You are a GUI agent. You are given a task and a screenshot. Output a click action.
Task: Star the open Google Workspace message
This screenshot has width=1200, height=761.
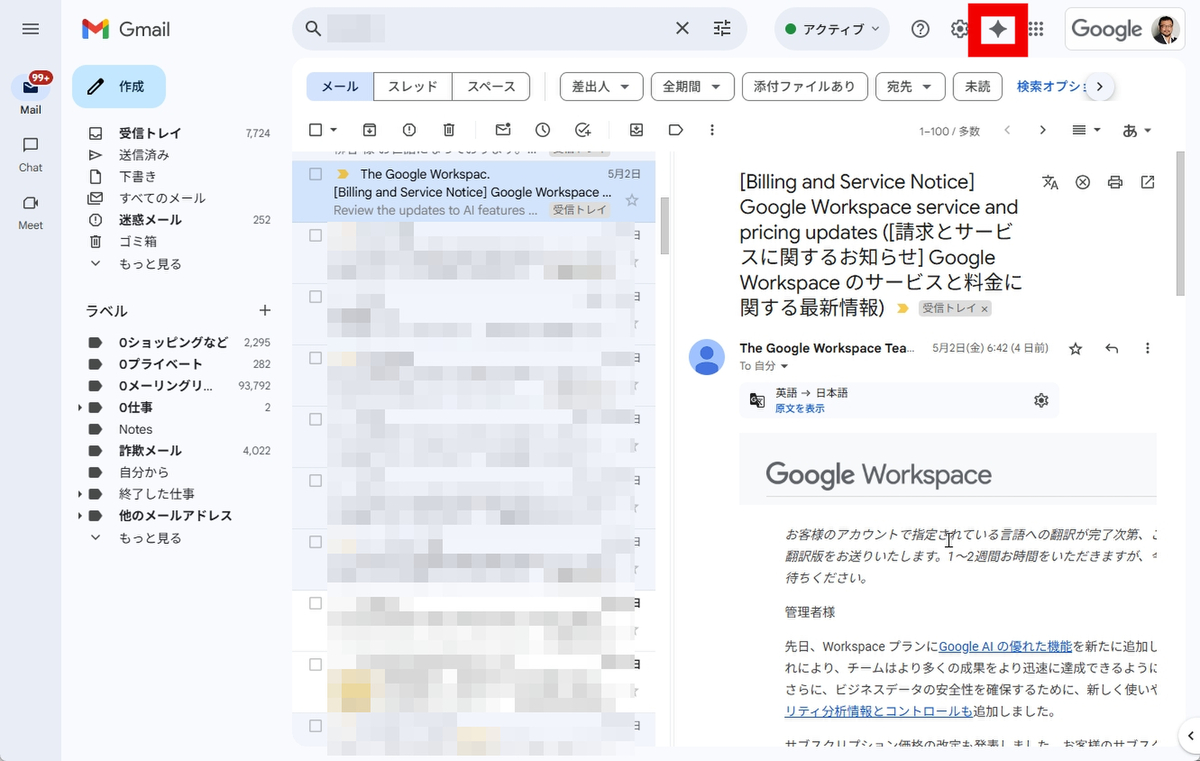click(x=1076, y=348)
